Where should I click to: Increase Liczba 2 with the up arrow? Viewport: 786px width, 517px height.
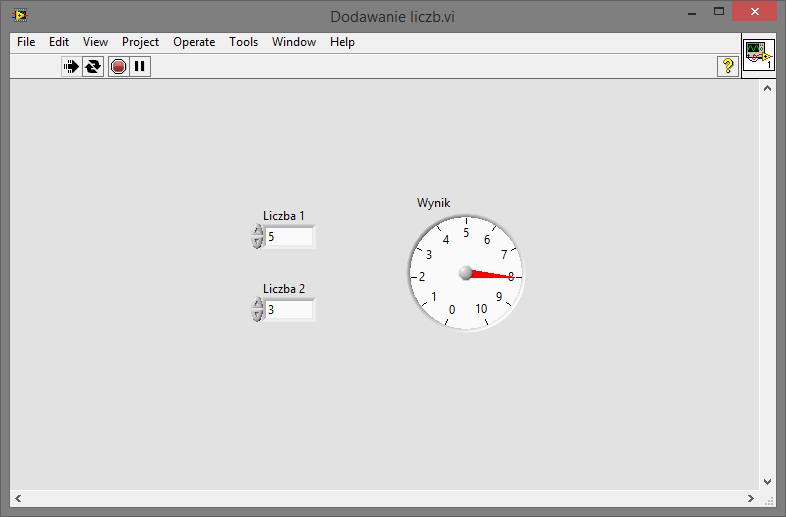pyautogui.click(x=258, y=304)
